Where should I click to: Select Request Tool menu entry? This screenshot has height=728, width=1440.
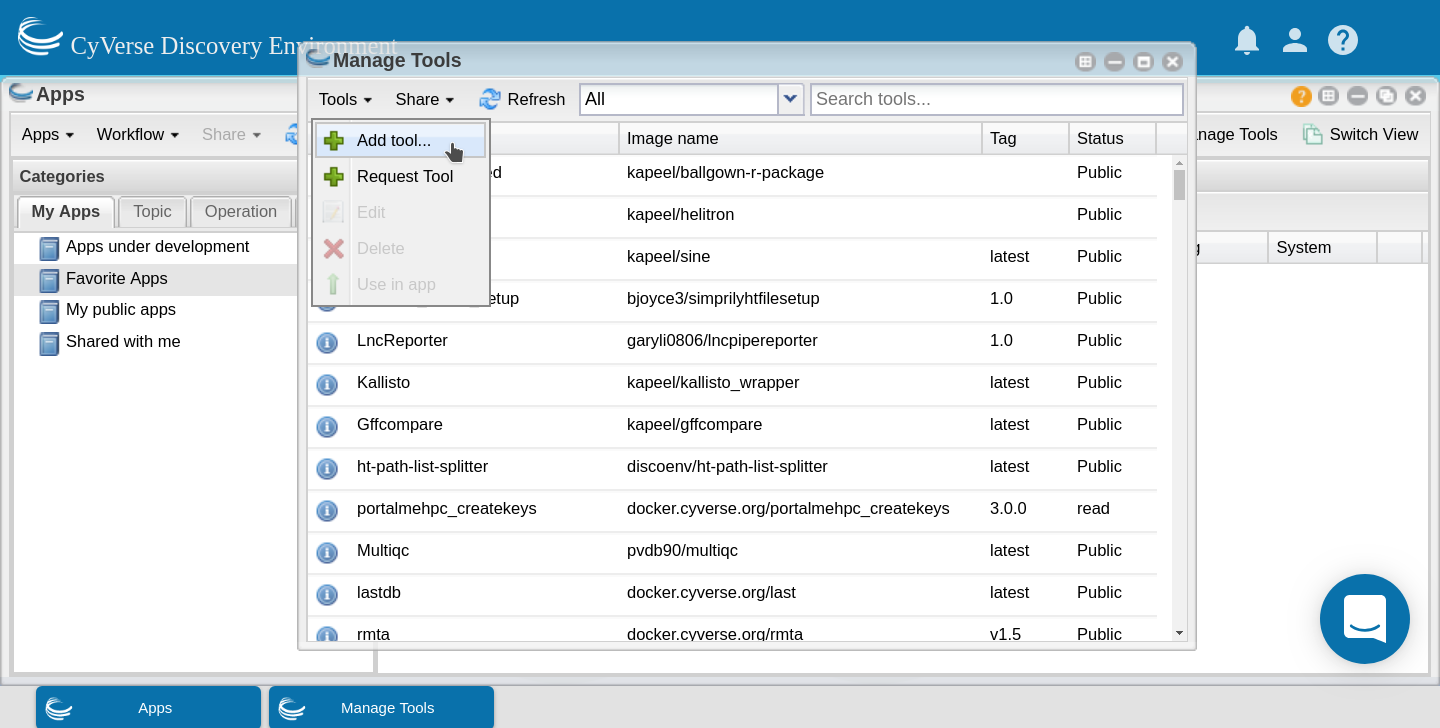point(401,177)
